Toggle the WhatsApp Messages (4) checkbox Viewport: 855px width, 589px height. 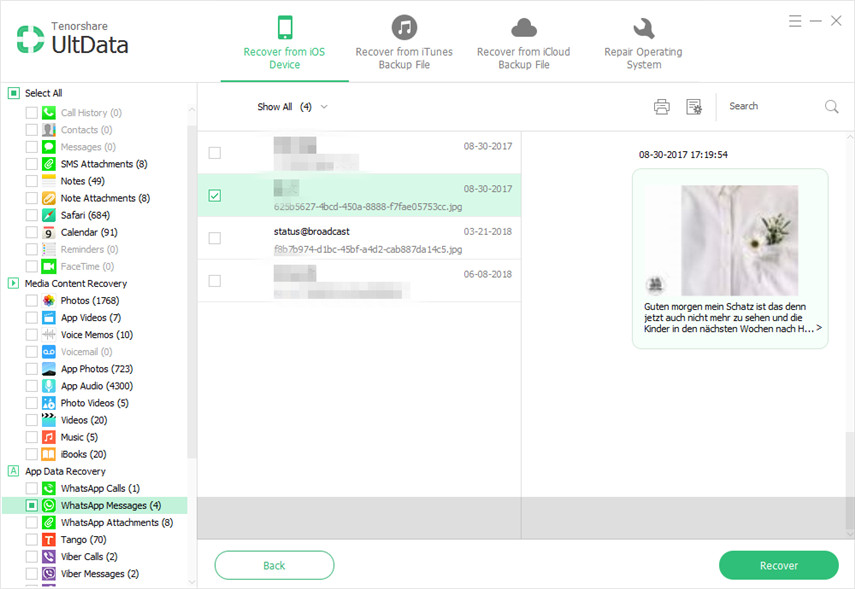[x=32, y=506]
